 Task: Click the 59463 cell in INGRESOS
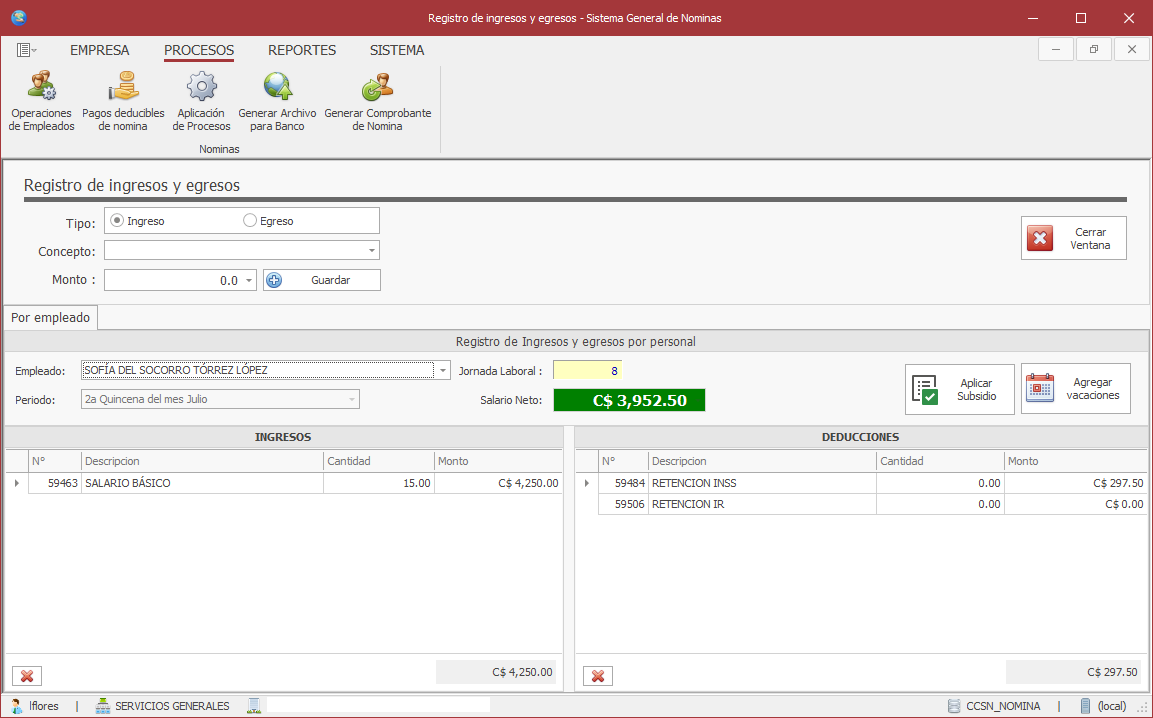click(x=55, y=483)
